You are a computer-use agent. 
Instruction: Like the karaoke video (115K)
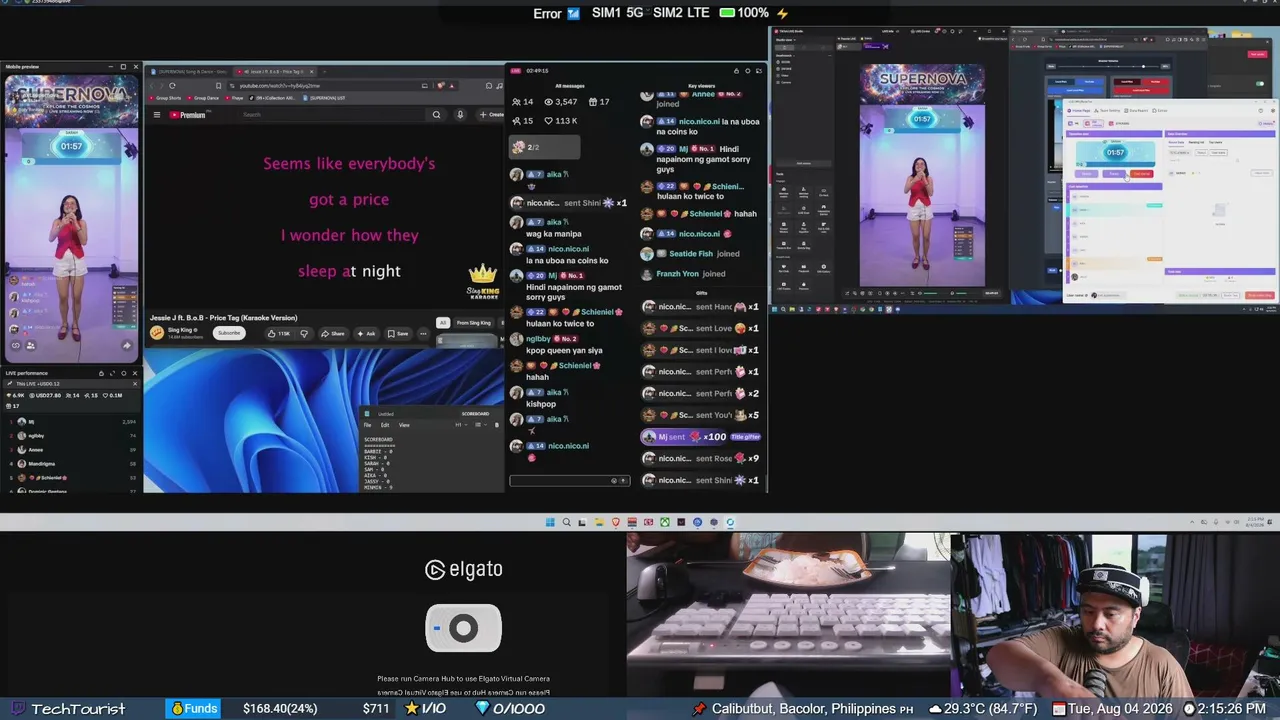click(x=278, y=333)
